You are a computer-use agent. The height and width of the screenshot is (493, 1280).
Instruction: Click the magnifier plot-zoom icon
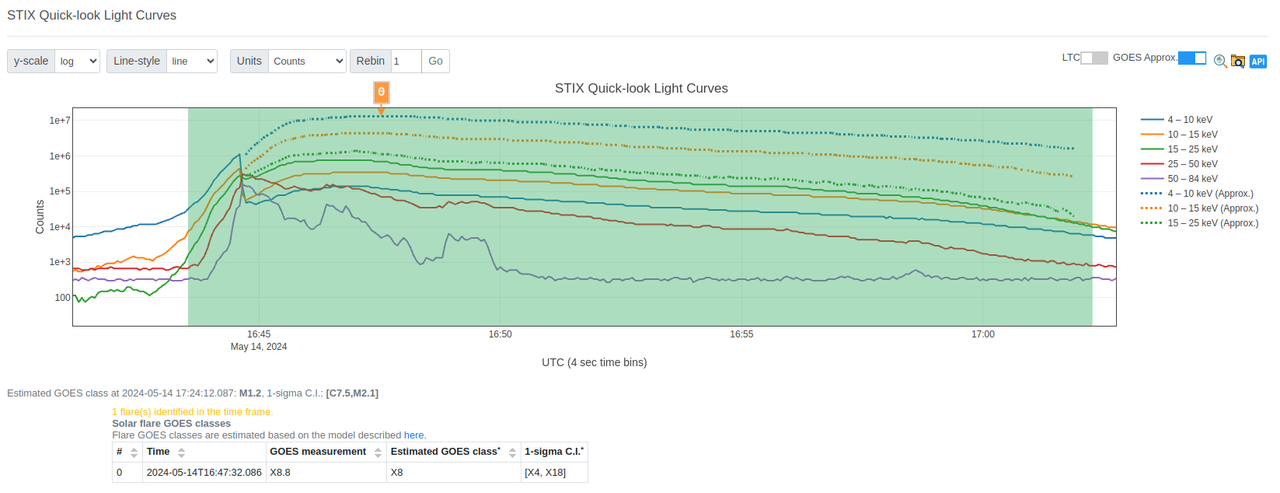1220,61
